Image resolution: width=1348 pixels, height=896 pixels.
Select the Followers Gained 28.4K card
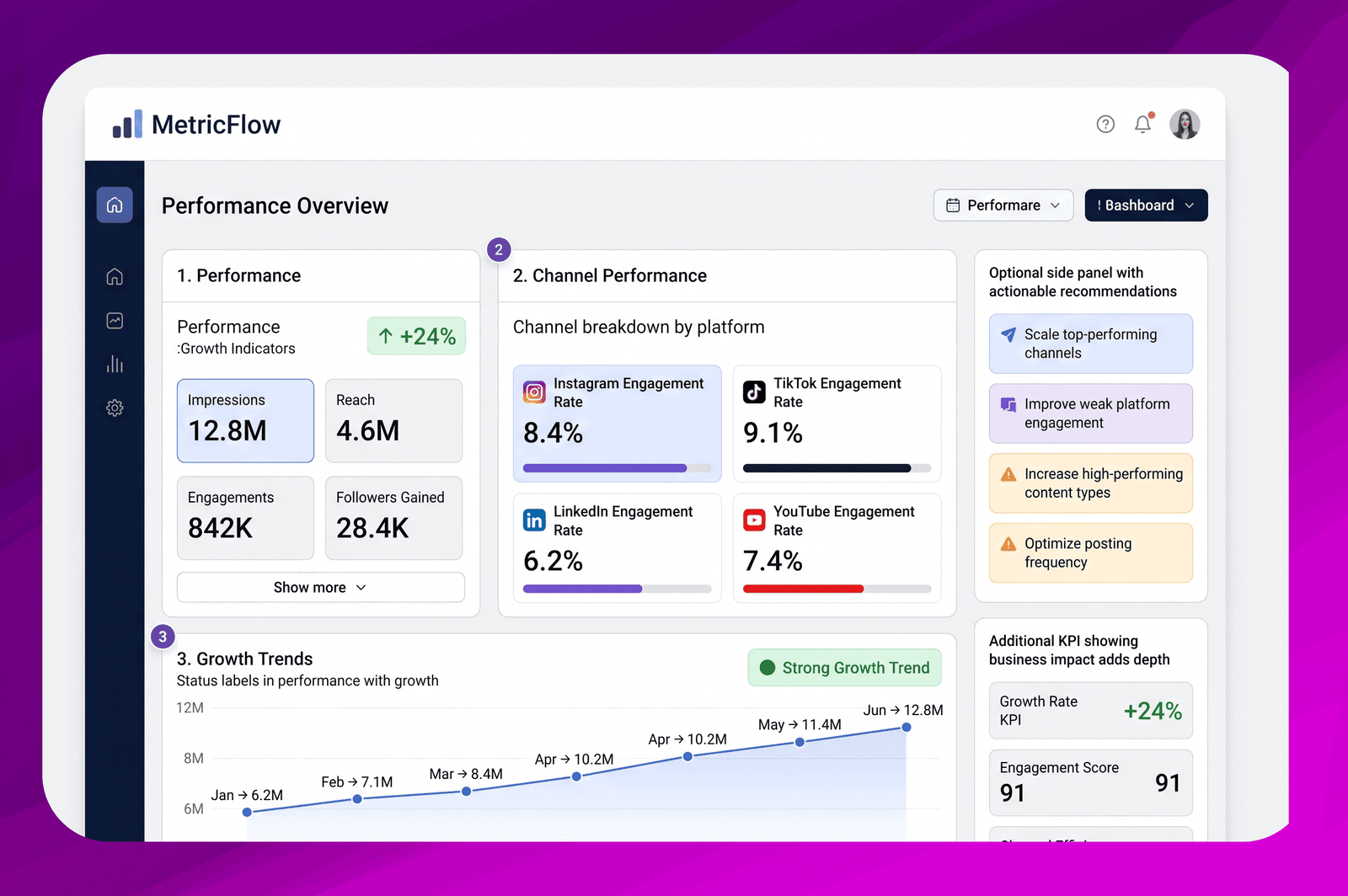pyautogui.click(x=394, y=518)
